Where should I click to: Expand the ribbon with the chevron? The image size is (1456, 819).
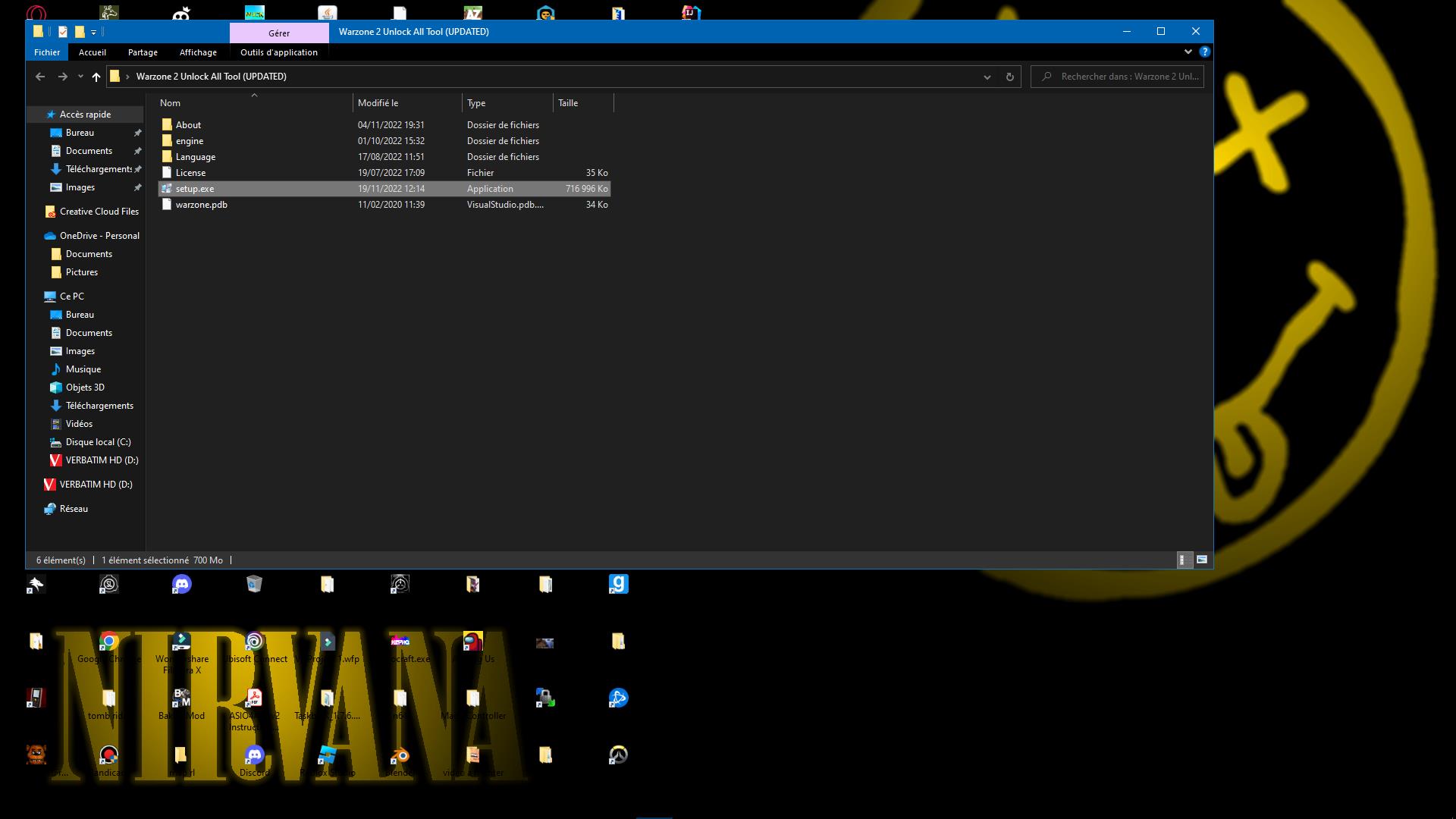click(1188, 52)
